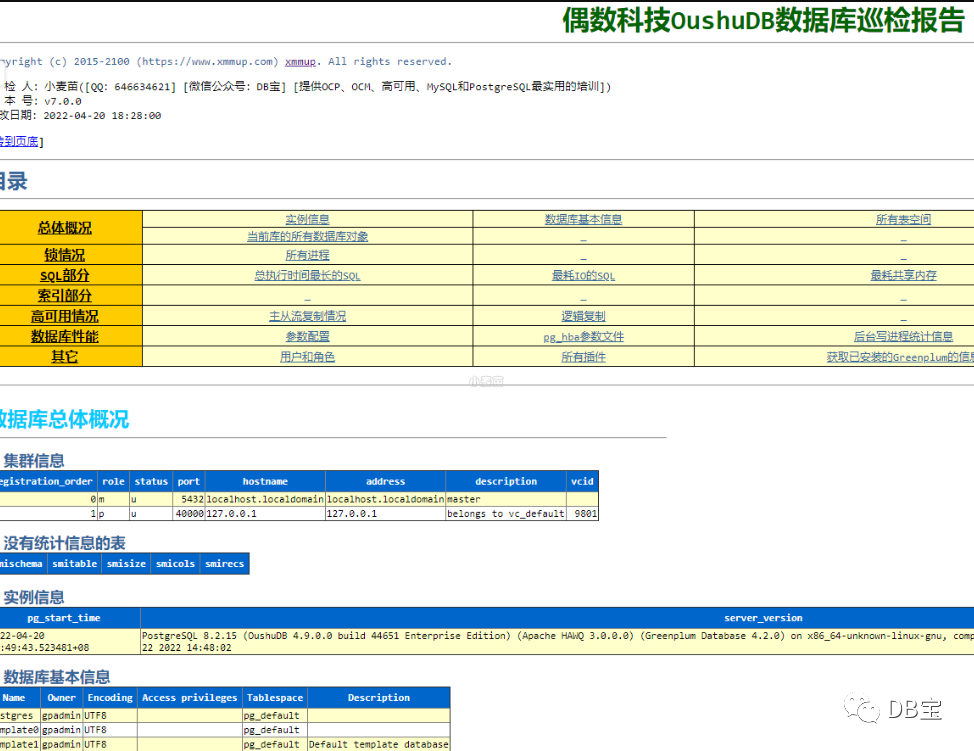Open the 总体概况 section link
The image size is (974, 751).
(x=65, y=228)
